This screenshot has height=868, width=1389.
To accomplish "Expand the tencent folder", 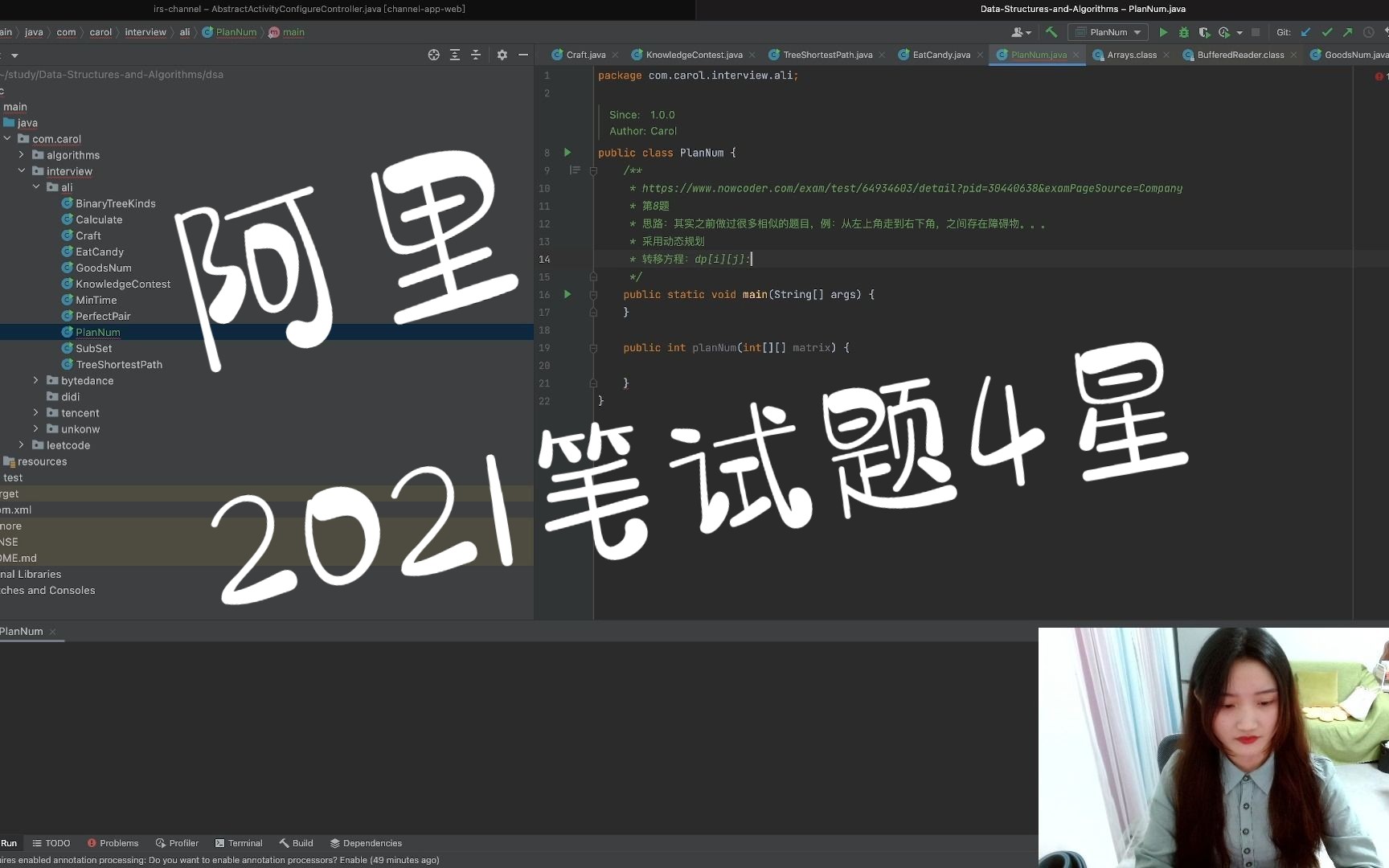I will (x=36, y=412).
